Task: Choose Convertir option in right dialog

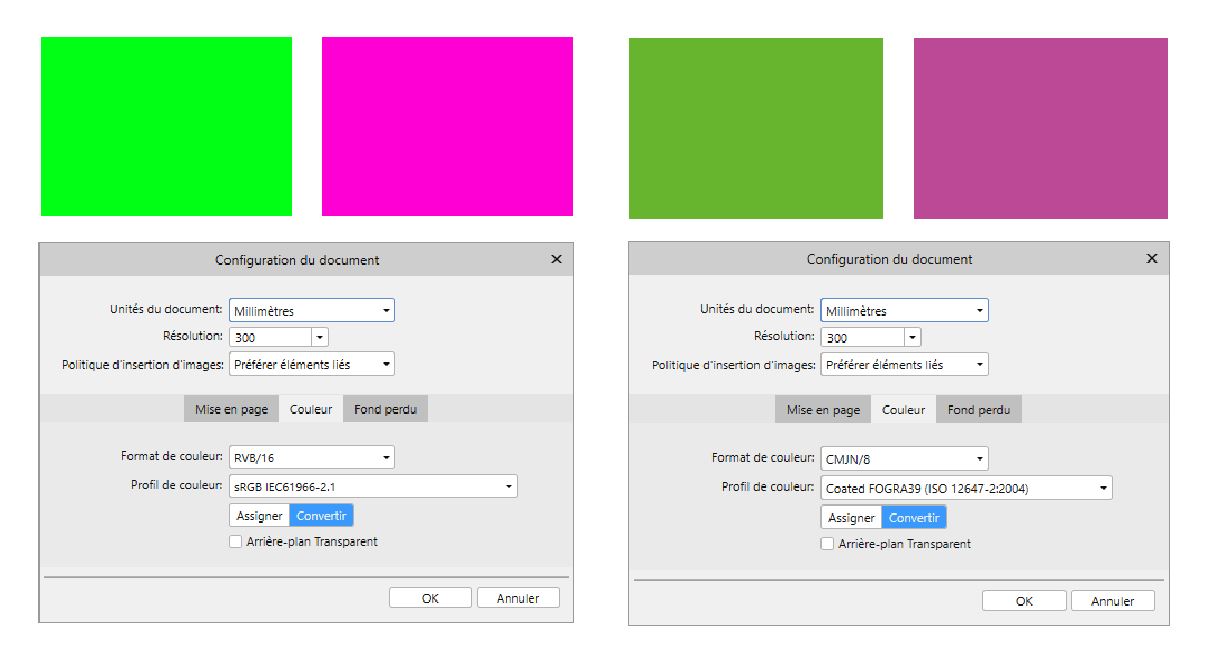Action: pos(914,517)
